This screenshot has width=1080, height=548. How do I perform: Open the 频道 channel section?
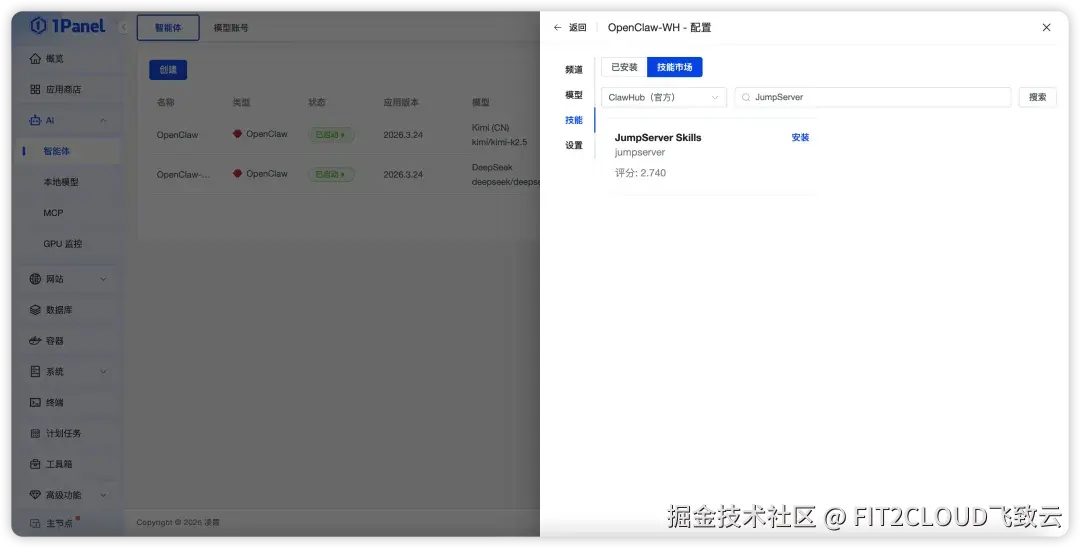[574, 70]
